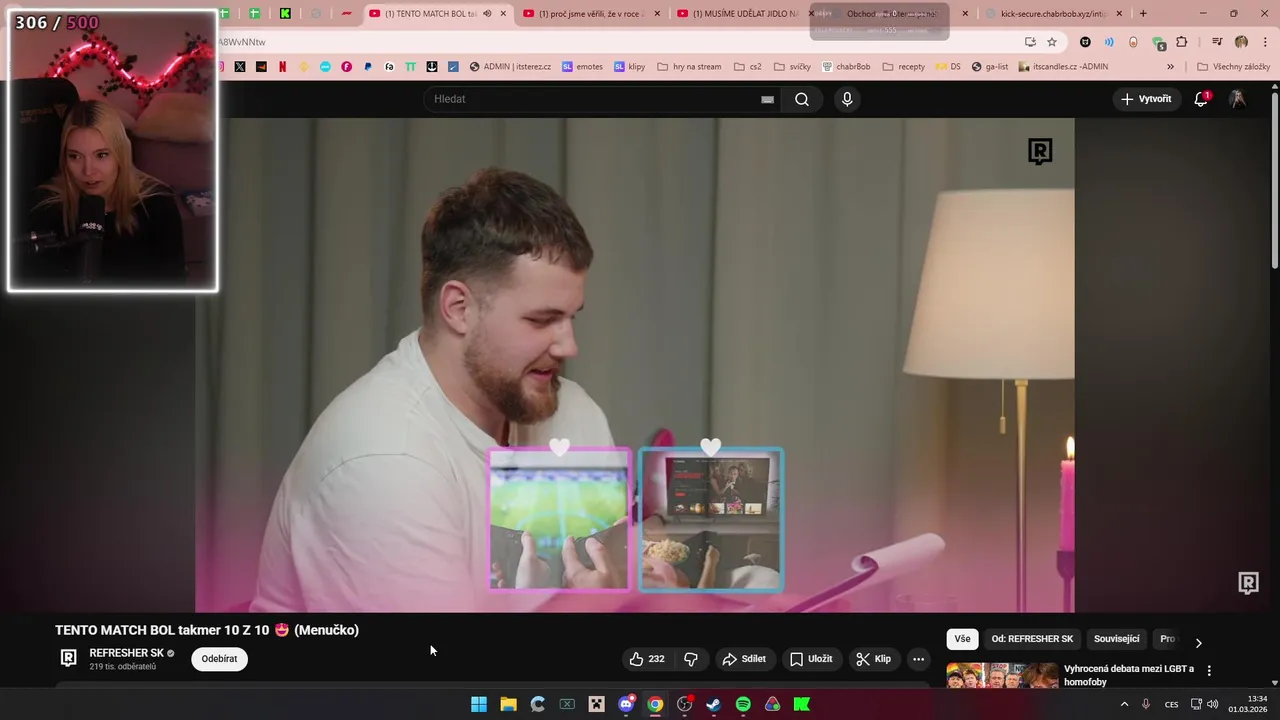Screen dimensions: 1280x720
Task: Bookmark this page with the star
Action: pos(1052,42)
